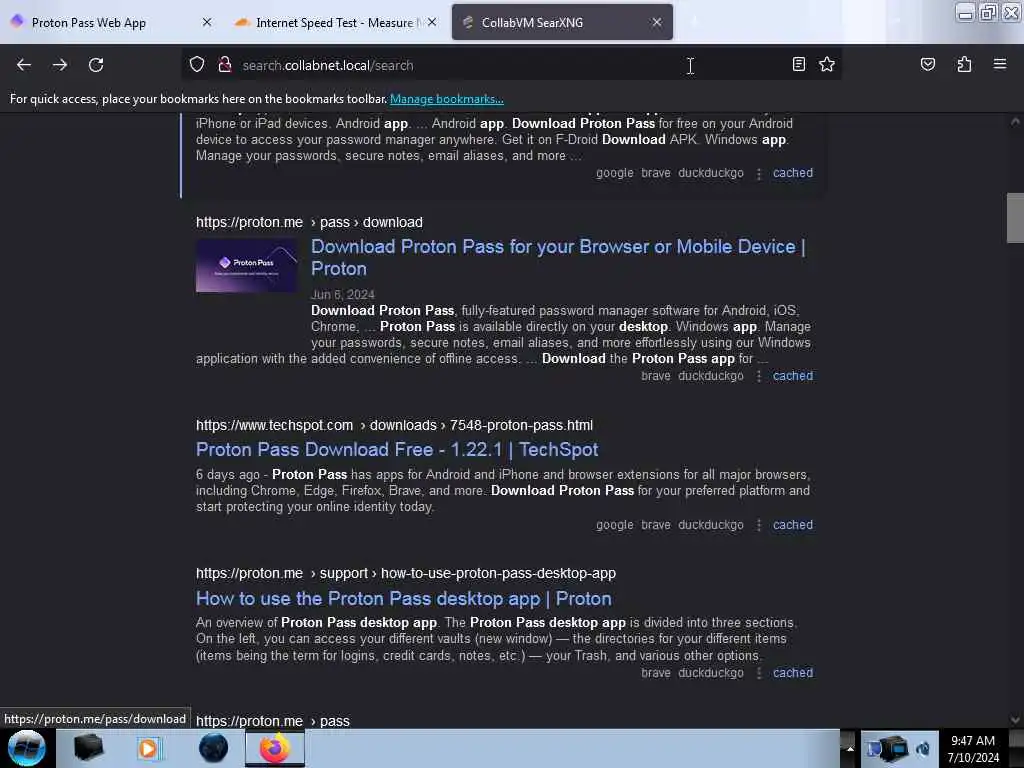Go back to the previous page

point(24,65)
